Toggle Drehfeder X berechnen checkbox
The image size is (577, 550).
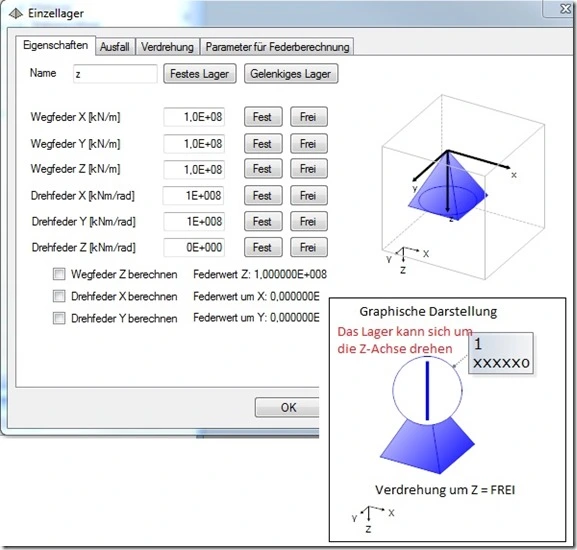pyautogui.click(x=59, y=296)
